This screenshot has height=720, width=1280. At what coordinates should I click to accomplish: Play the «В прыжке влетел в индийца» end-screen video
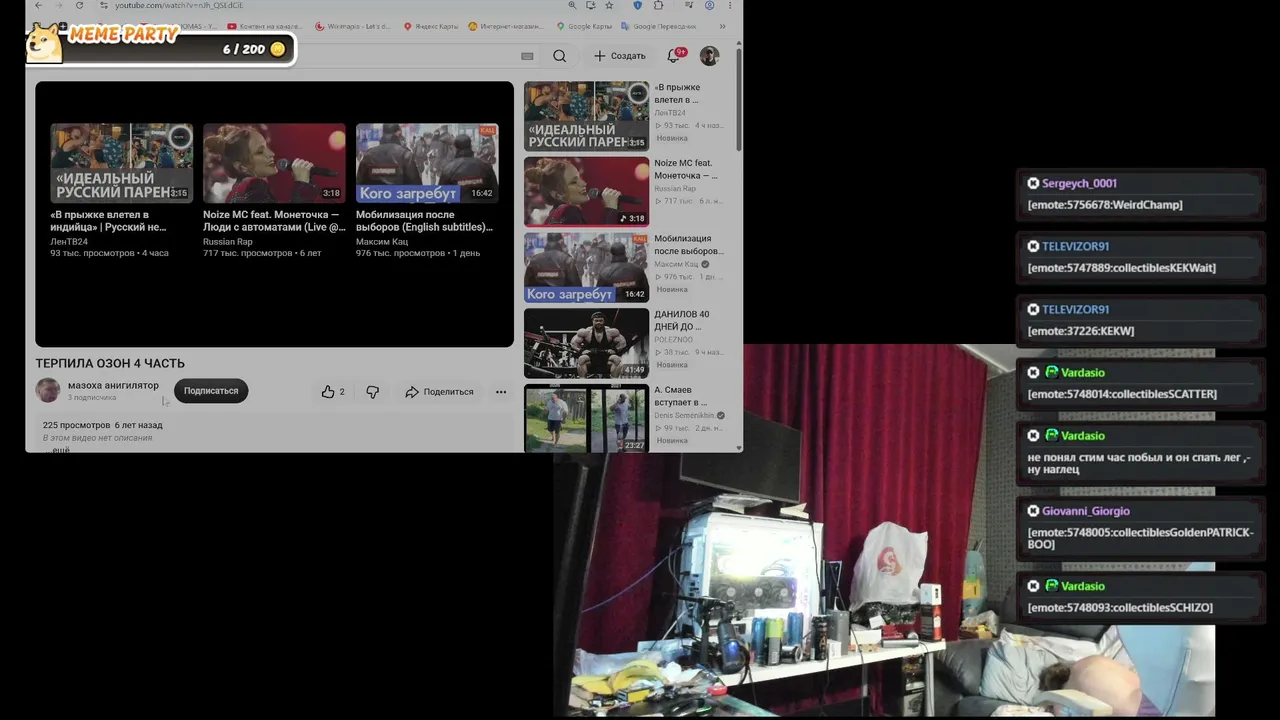(122, 163)
